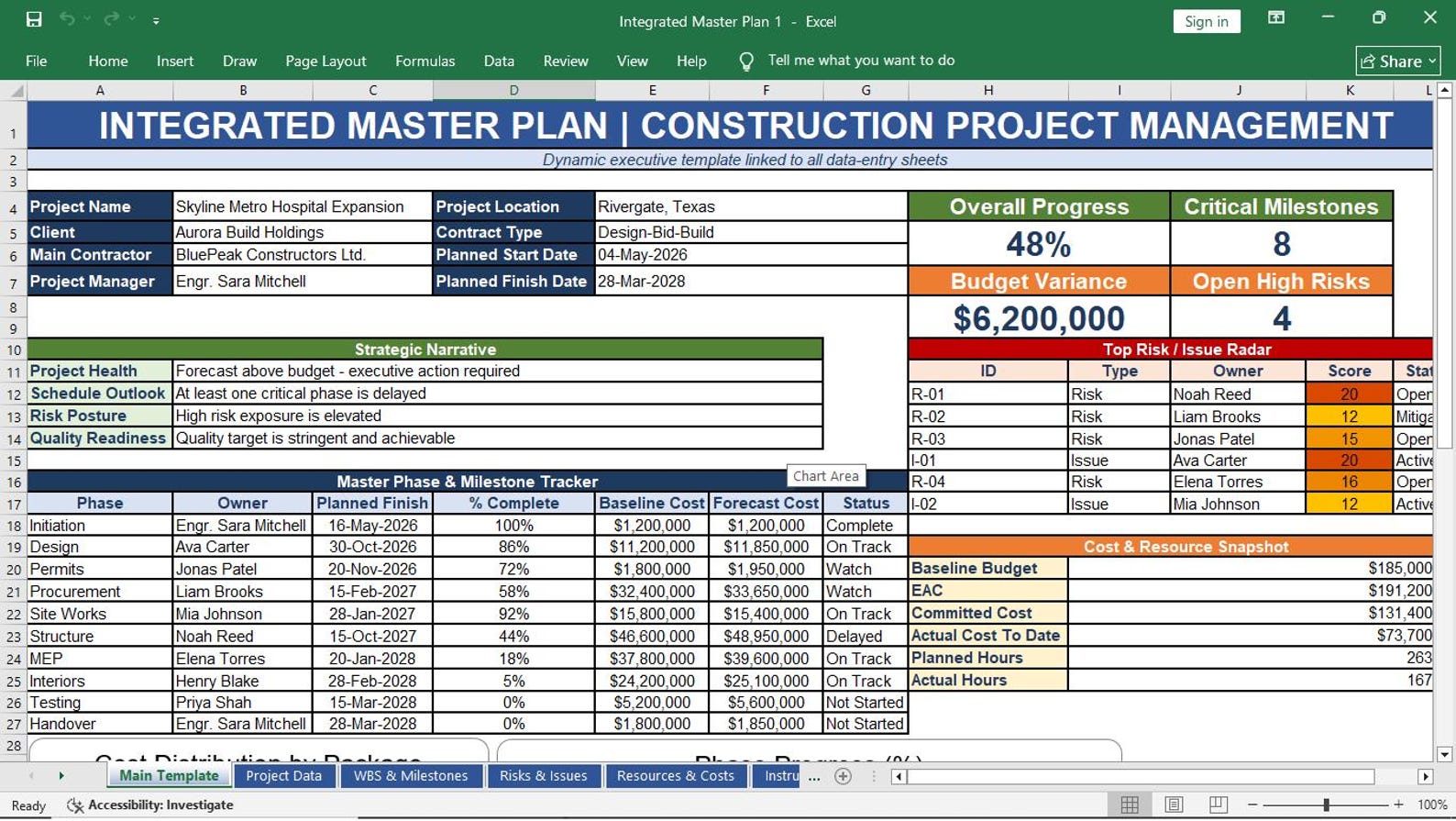Image resolution: width=1456 pixels, height=821 pixels.
Task: Click the zoom out minus icon
Action: click(x=1252, y=804)
